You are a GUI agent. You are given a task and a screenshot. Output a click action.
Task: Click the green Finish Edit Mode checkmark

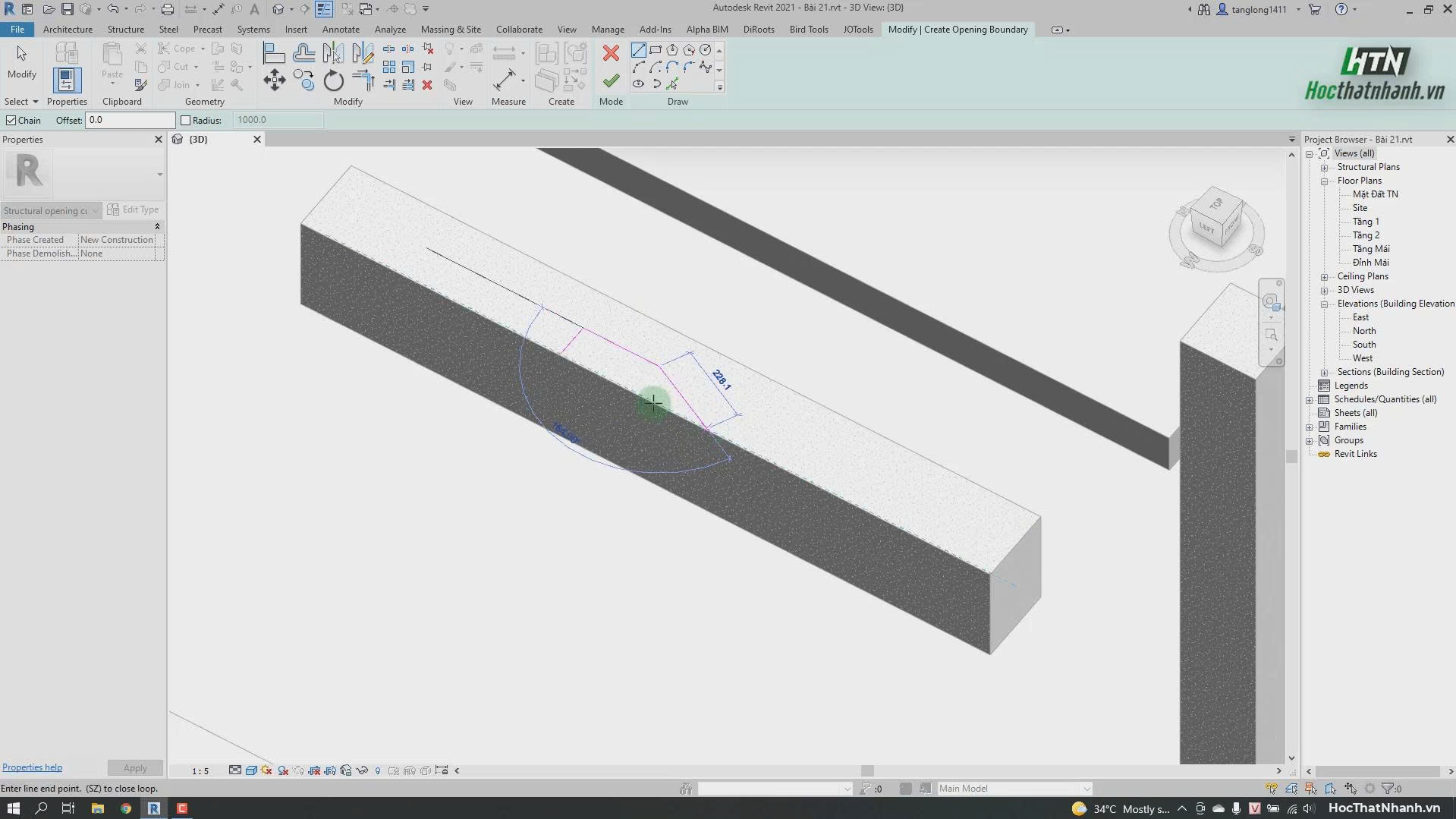pos(611,80)
